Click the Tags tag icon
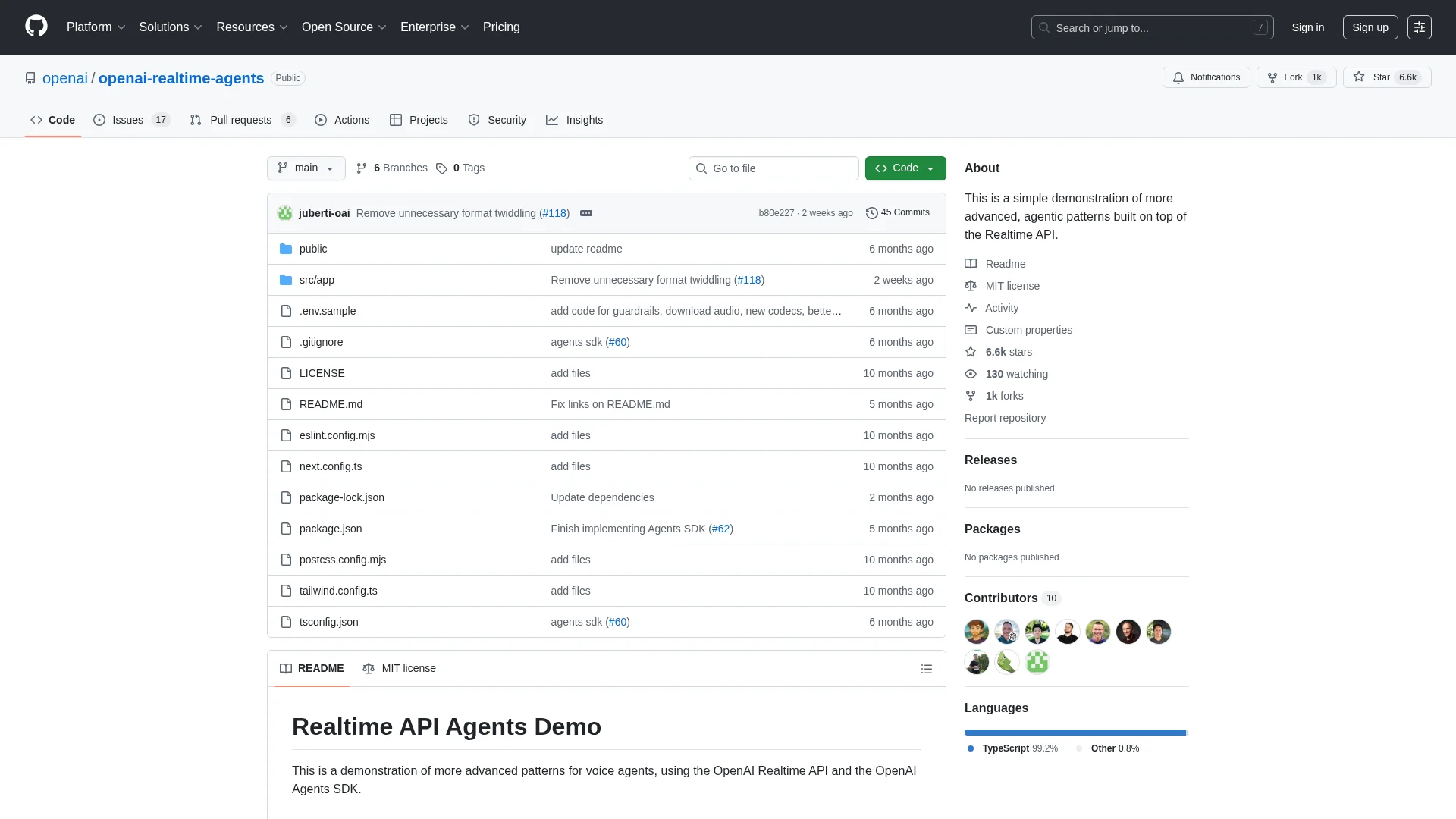The height and width of the screenshot is (819, 1456). pyautogui.click(x=441, y=168)
